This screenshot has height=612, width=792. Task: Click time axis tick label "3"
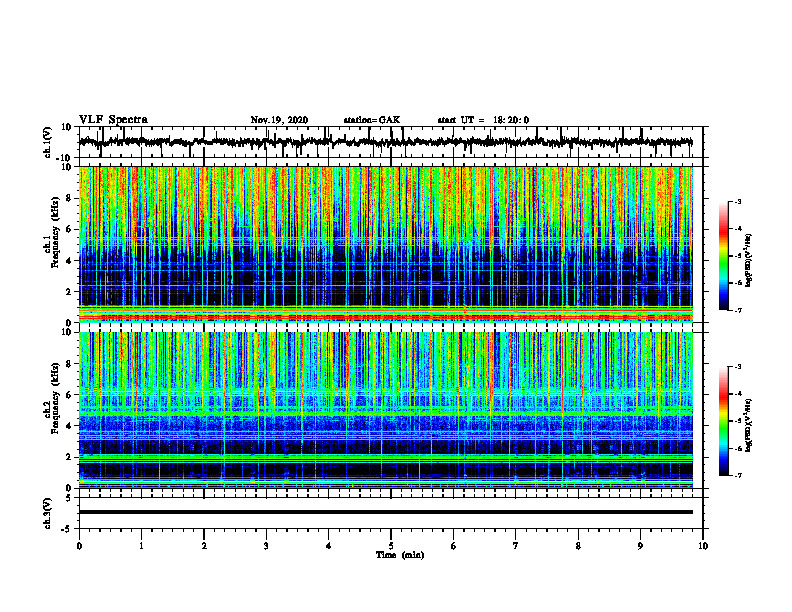tap(266, 546)
